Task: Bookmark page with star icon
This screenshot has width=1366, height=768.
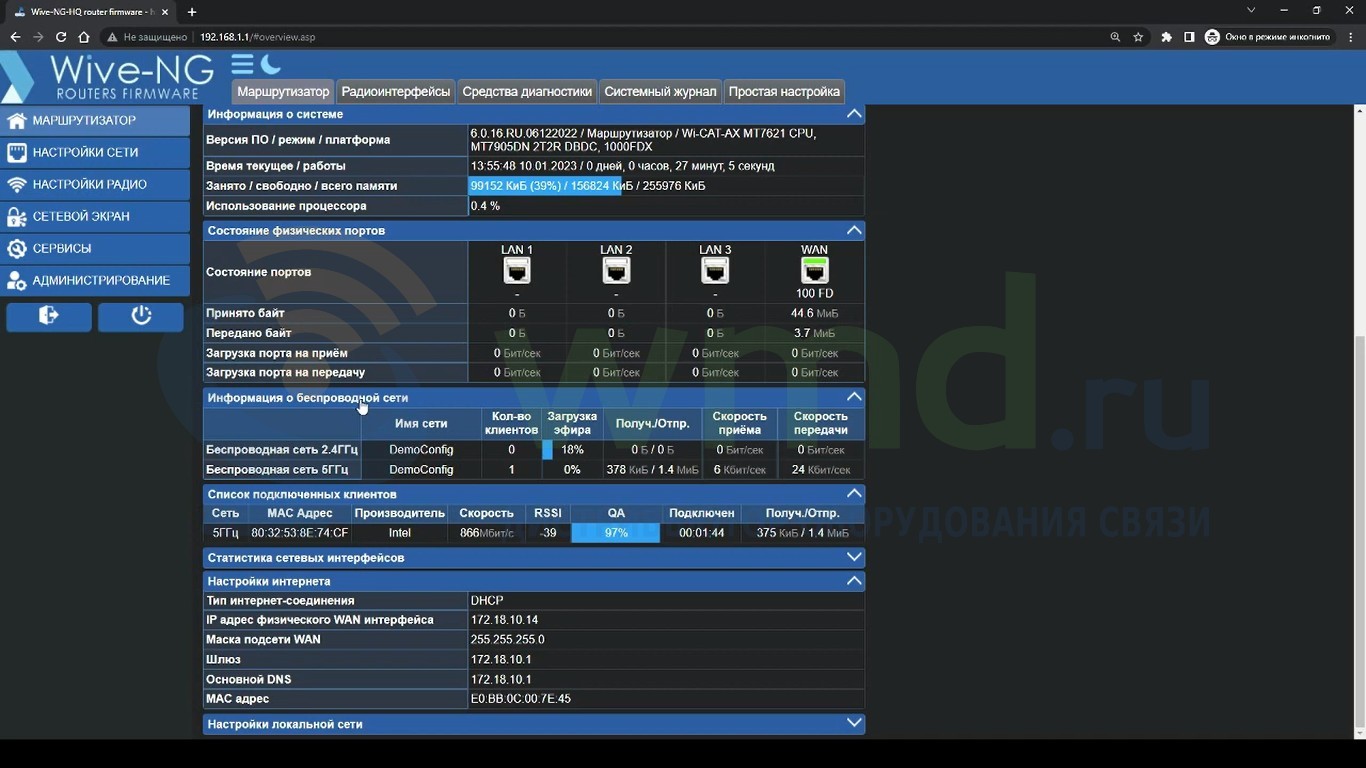Action: [x=1138, y=37]
